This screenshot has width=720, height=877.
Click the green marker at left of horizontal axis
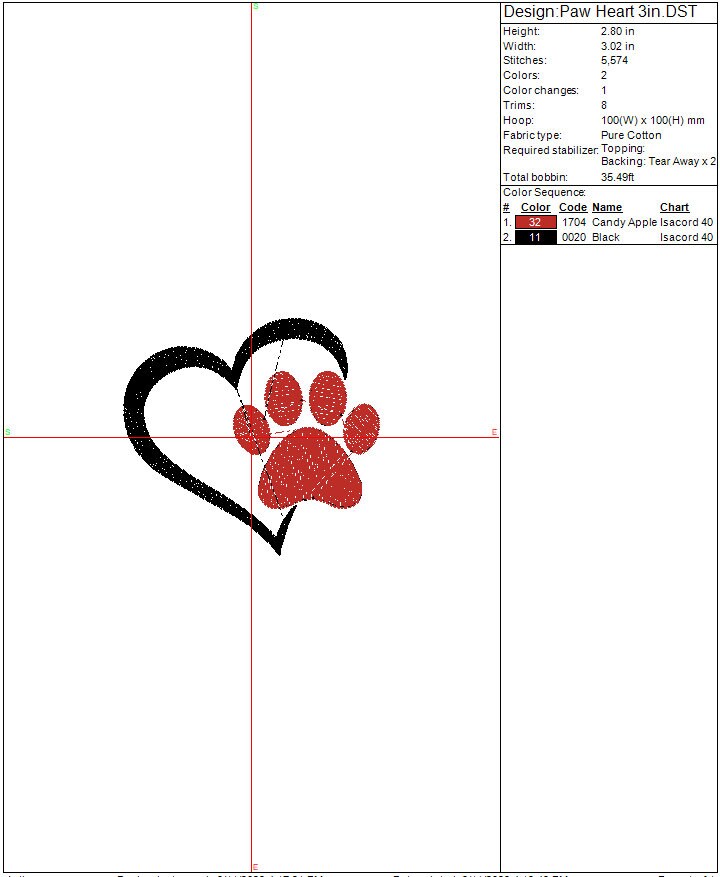7,432
